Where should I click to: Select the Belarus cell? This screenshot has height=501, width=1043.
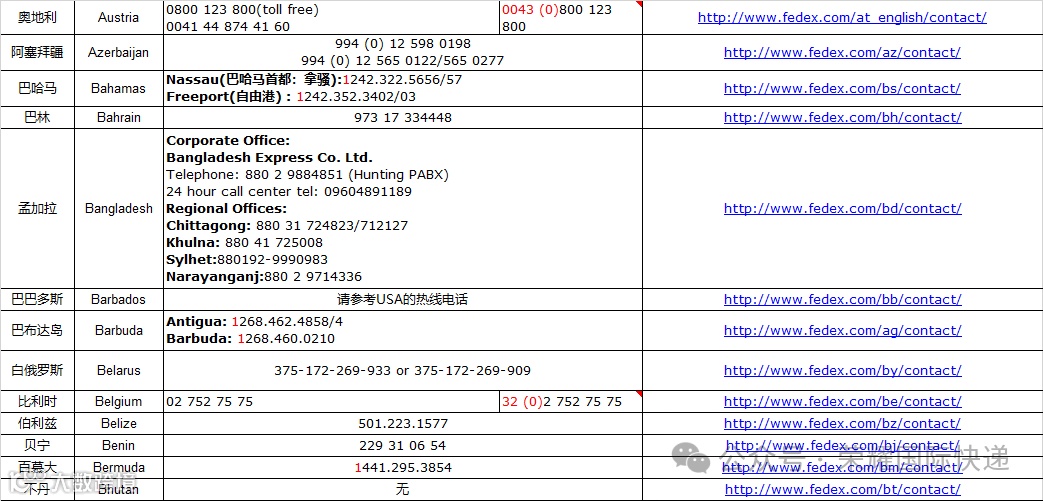(x=118, y=371)
